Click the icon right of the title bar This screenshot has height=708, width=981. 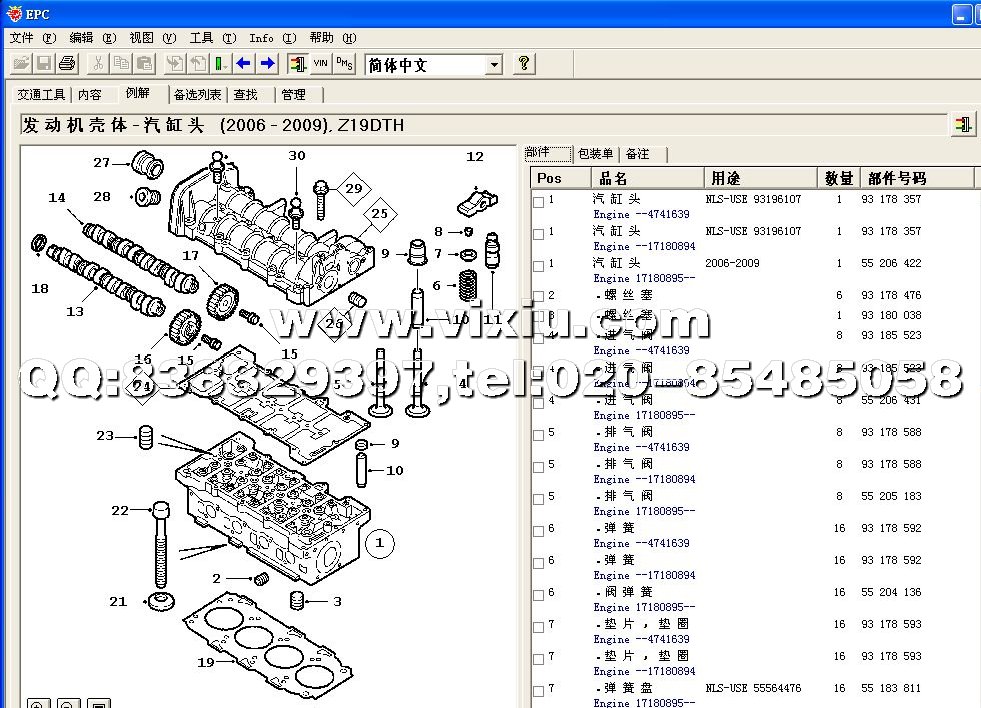[x=963, y=125]
